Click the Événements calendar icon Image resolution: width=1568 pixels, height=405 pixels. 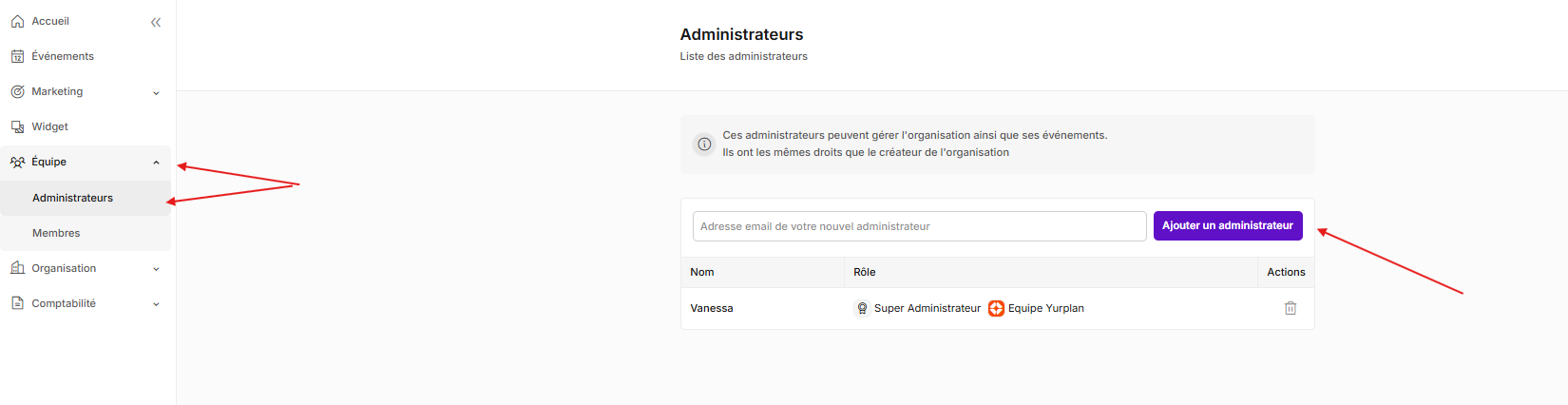17,56
